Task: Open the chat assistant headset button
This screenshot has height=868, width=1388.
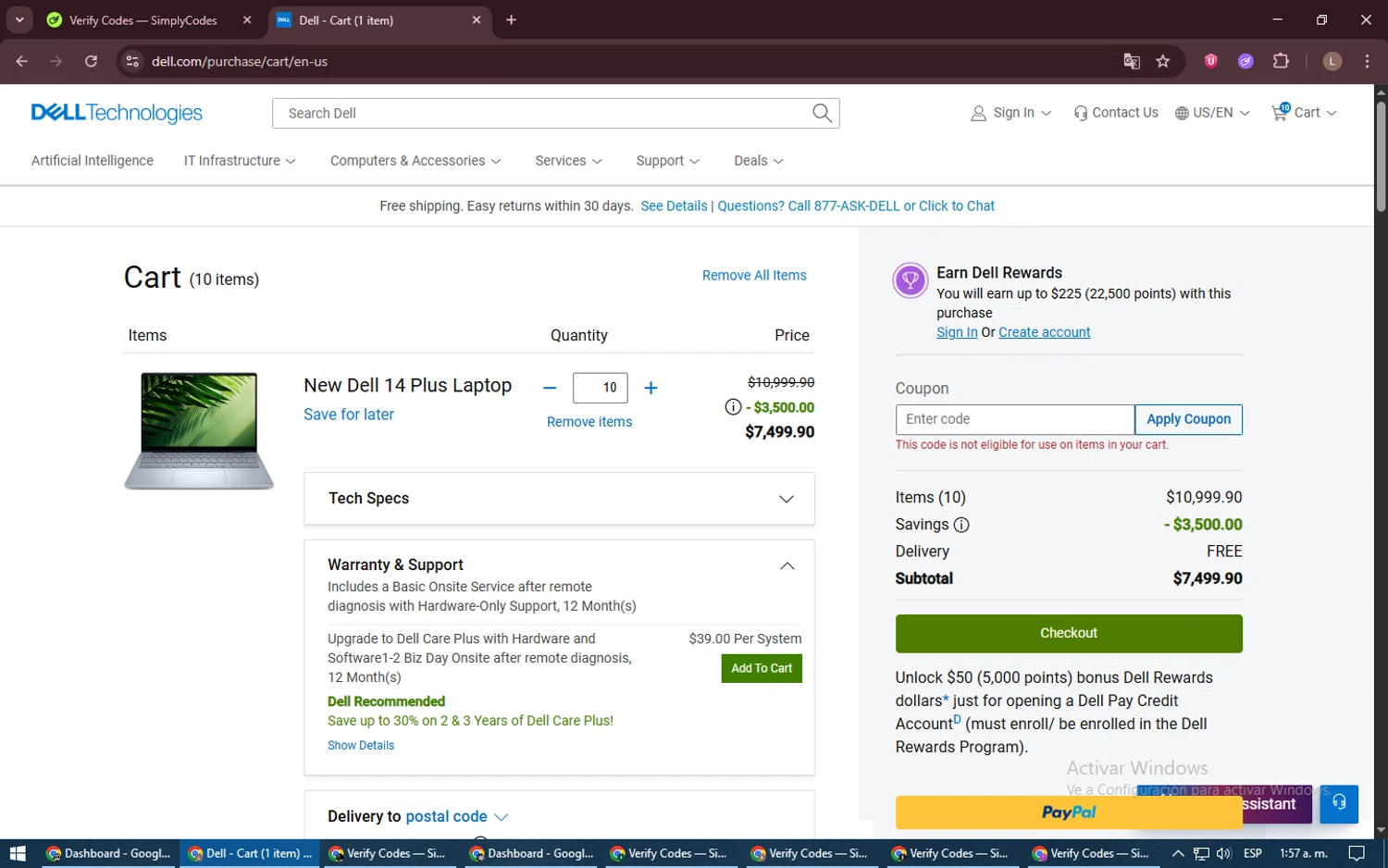Action: click(x=1339, y=803)
